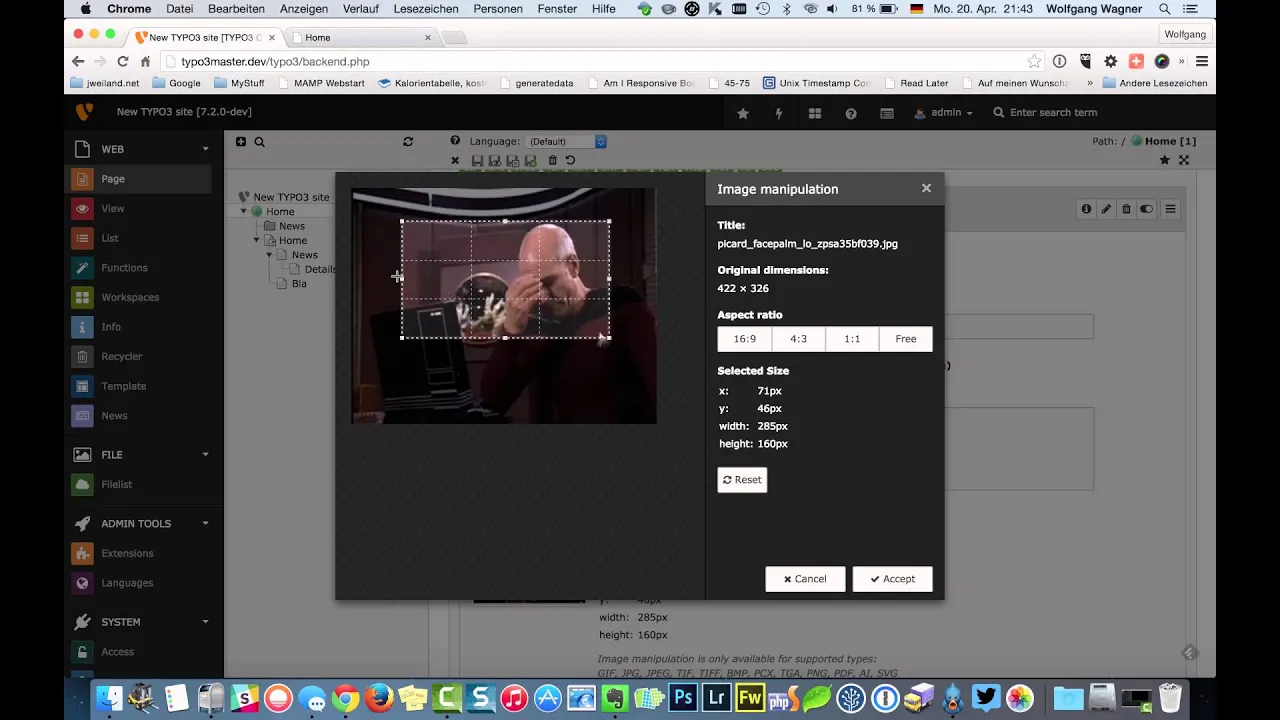Click the Picard facepalm crop preview

click(x=504, y=306)
